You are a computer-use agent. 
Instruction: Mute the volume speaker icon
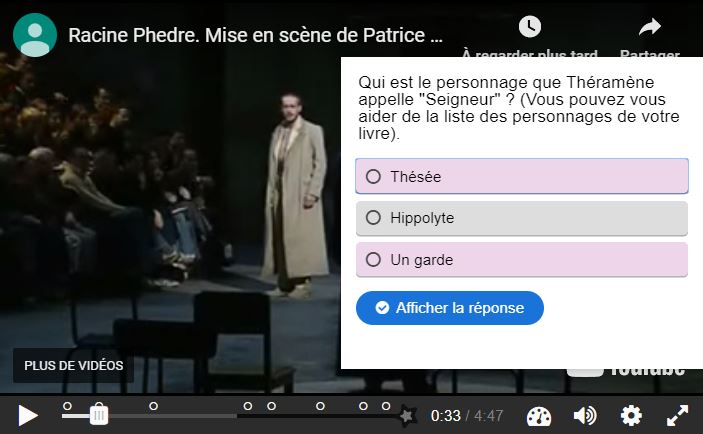click(x=585, y=416)
